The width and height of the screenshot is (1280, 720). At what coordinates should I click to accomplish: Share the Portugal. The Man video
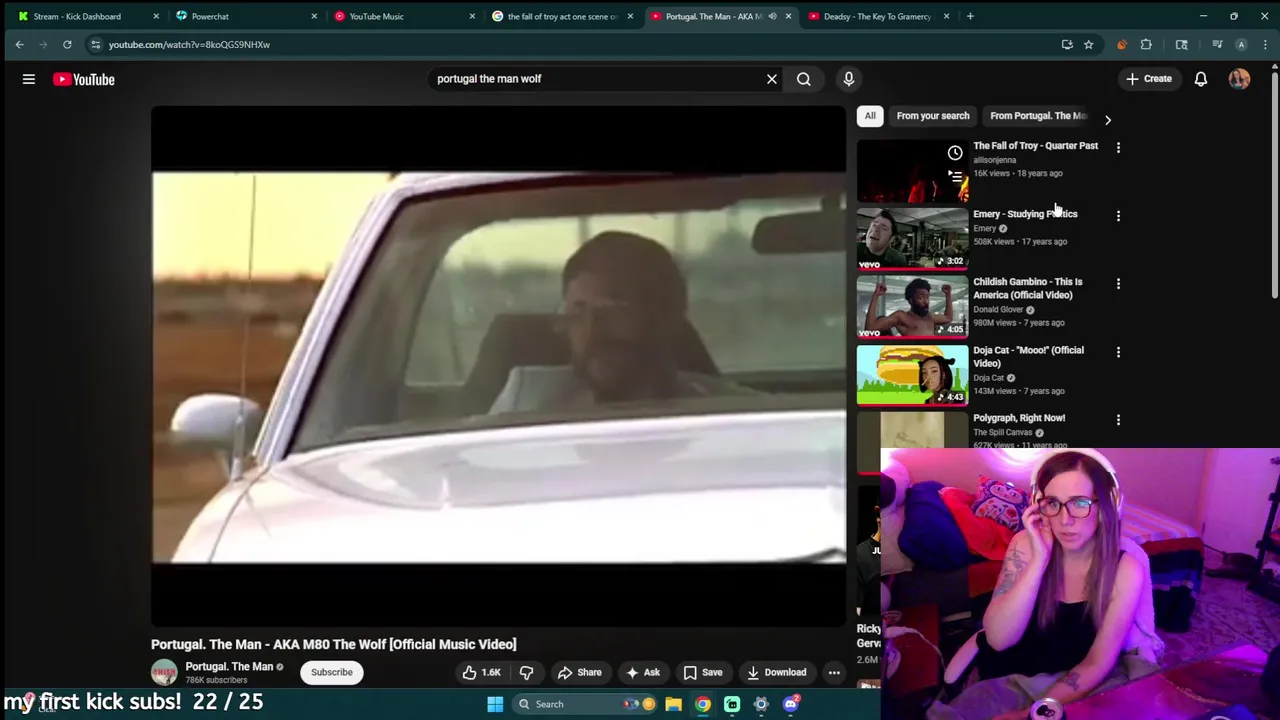pos(580,673)
